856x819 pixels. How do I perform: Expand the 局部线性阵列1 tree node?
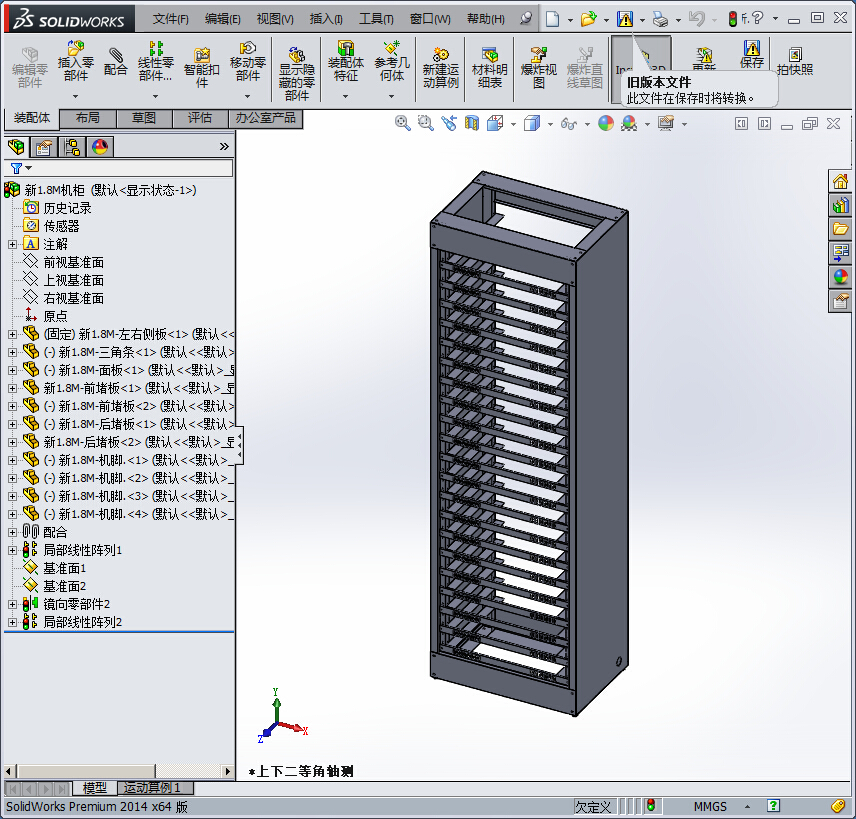13,550
